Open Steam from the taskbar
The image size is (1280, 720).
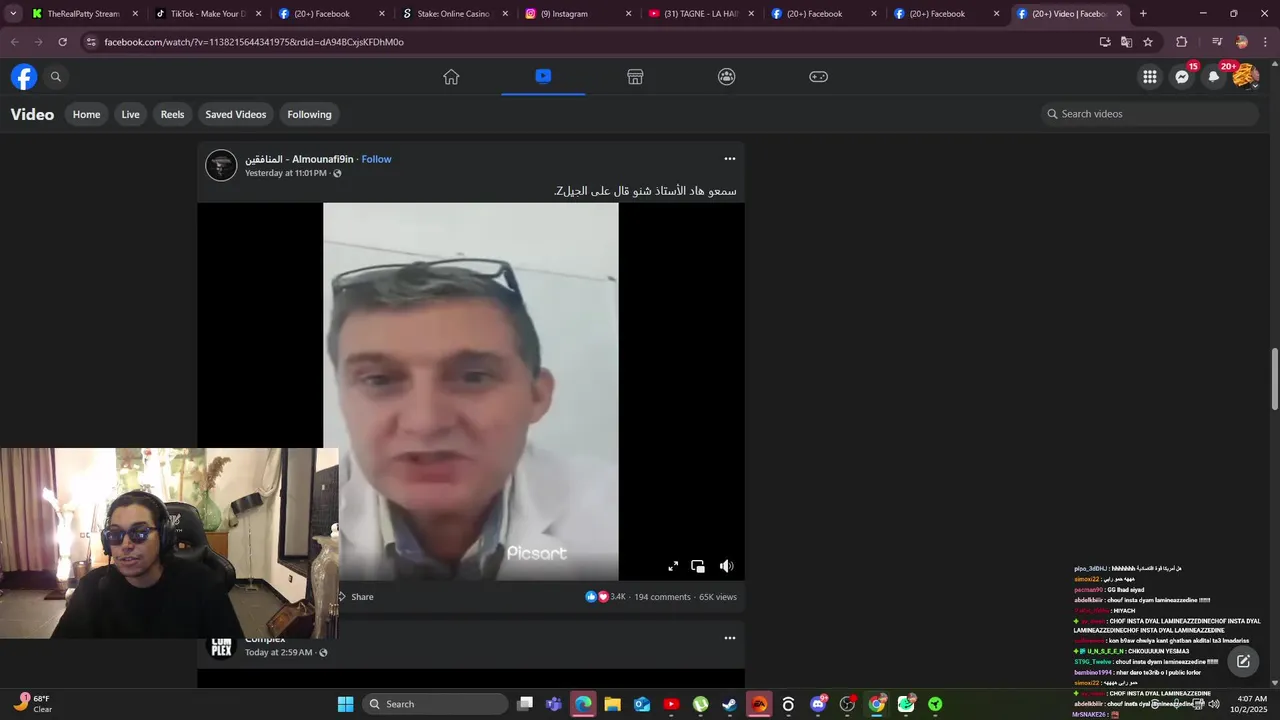click(729, 704)
